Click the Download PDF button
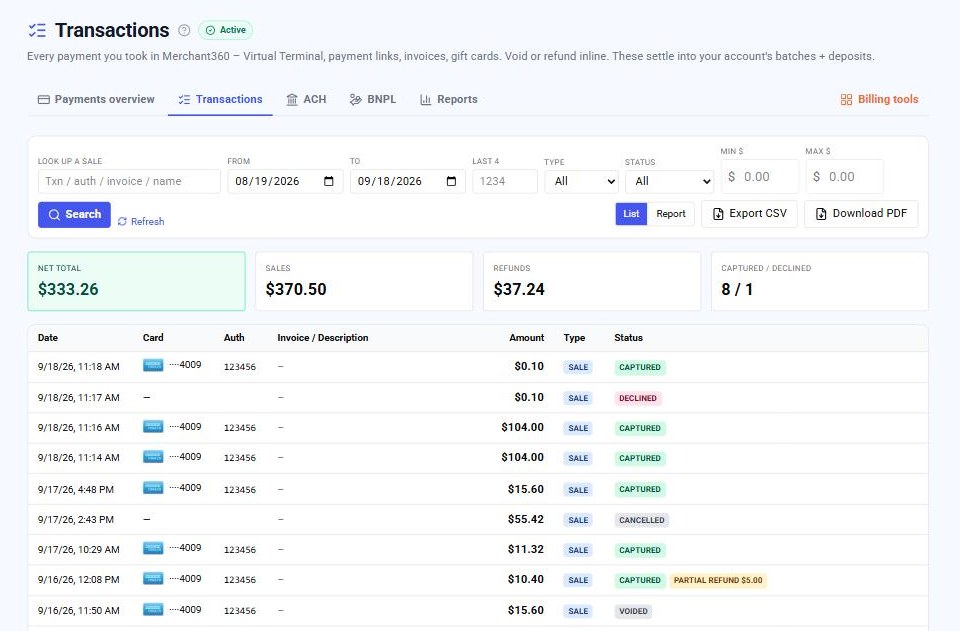Screen dimensions: 960x631 [861, 214]
